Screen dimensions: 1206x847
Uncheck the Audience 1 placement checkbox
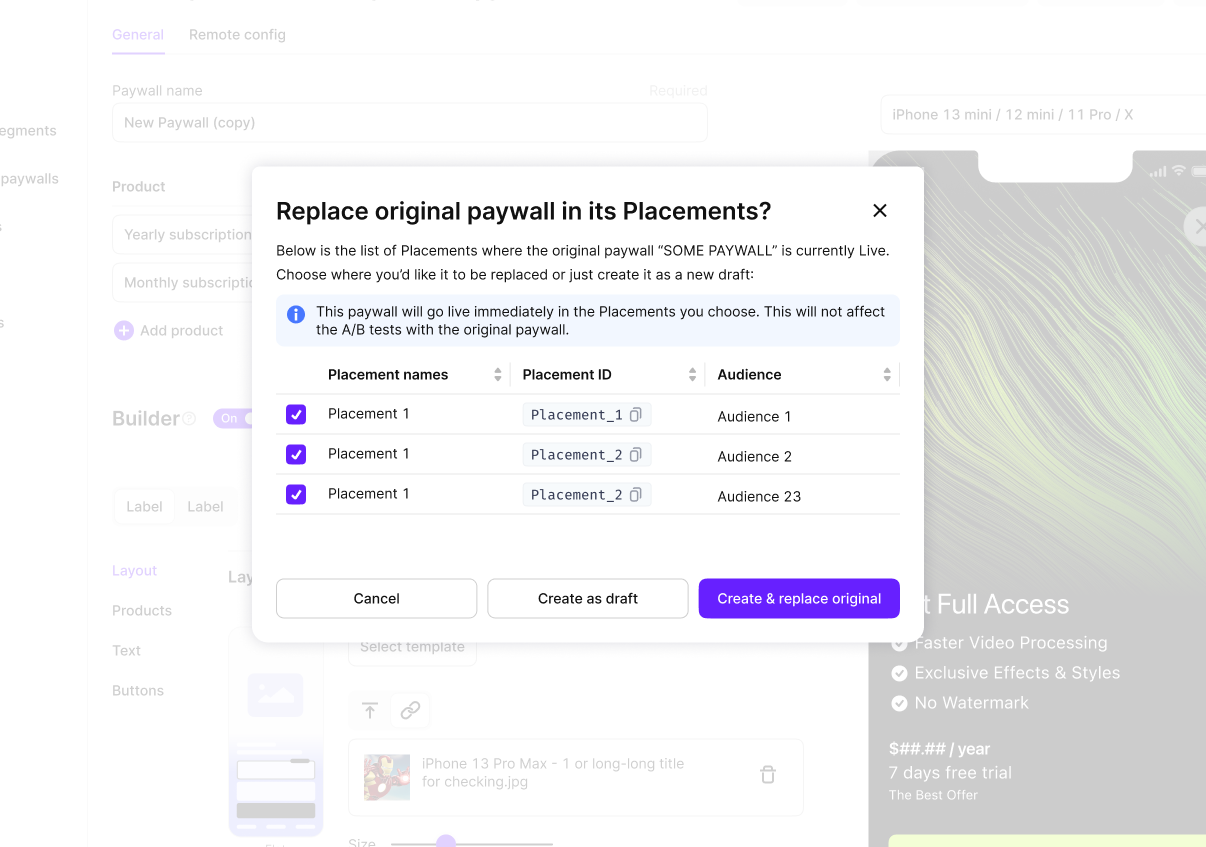coord(296,414)
